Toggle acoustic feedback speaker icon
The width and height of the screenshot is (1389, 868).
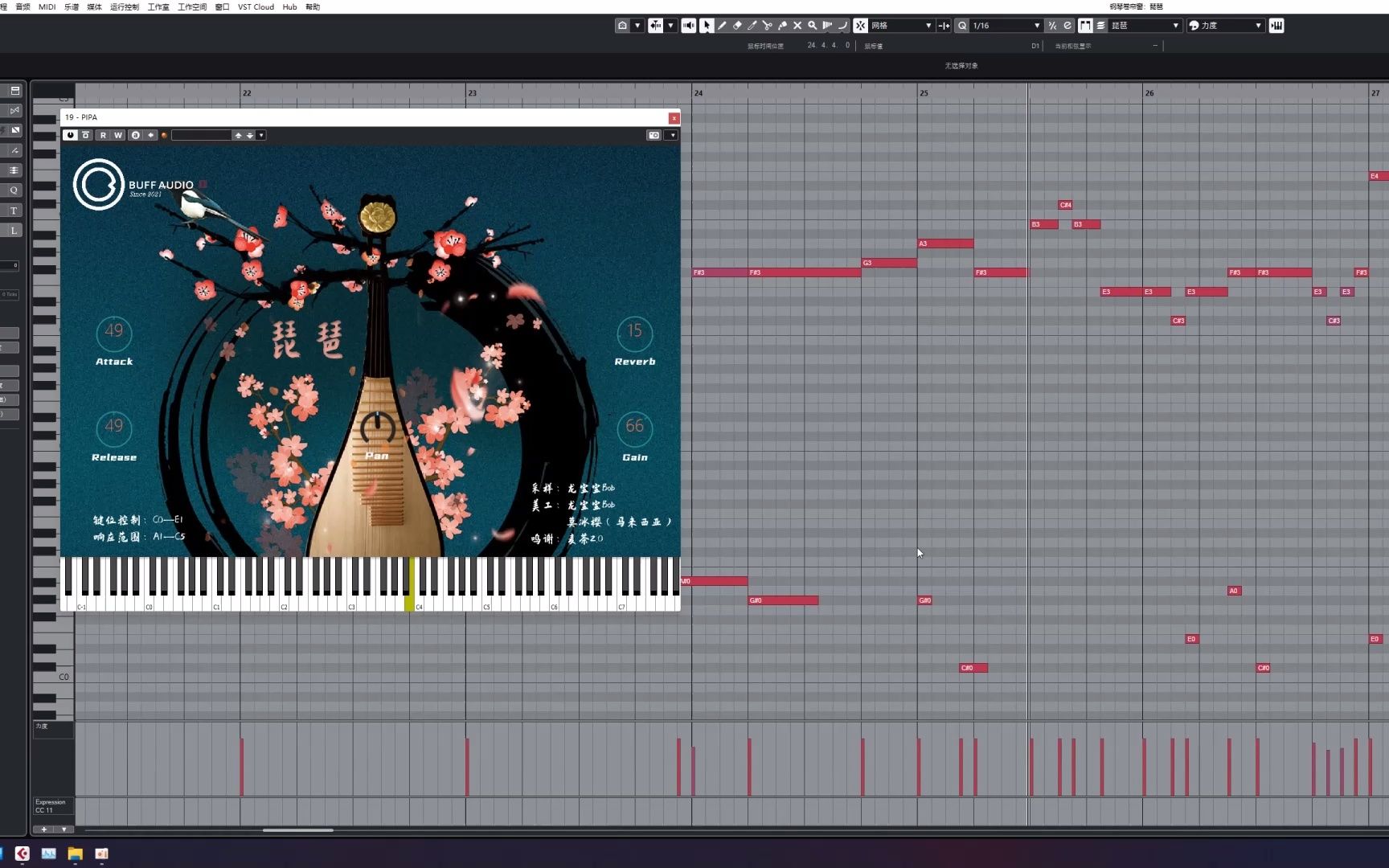689,26
